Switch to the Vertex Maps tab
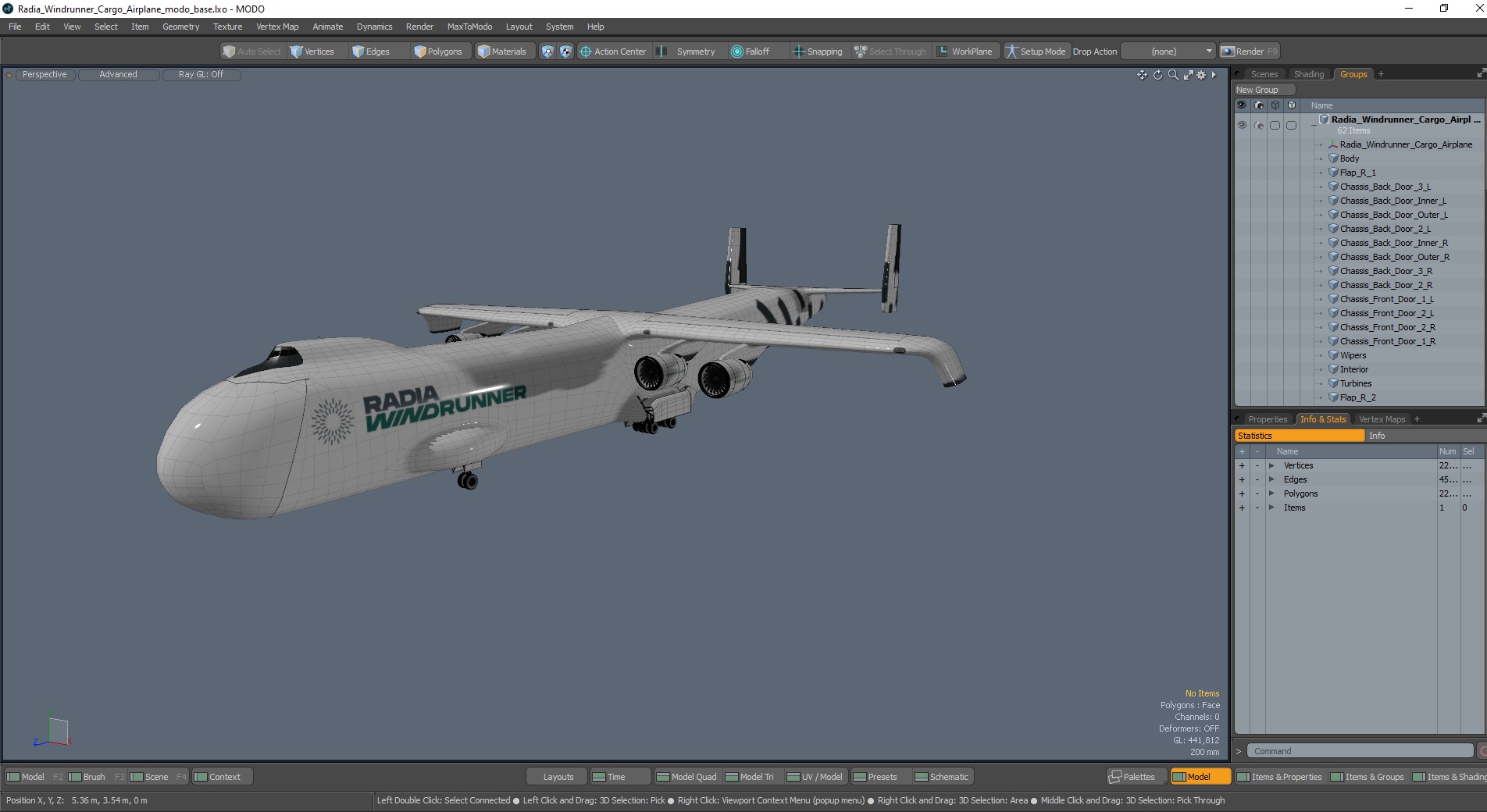This screenshot has width=1487, height=812. pyautogui.click(x=1382, y=419)
